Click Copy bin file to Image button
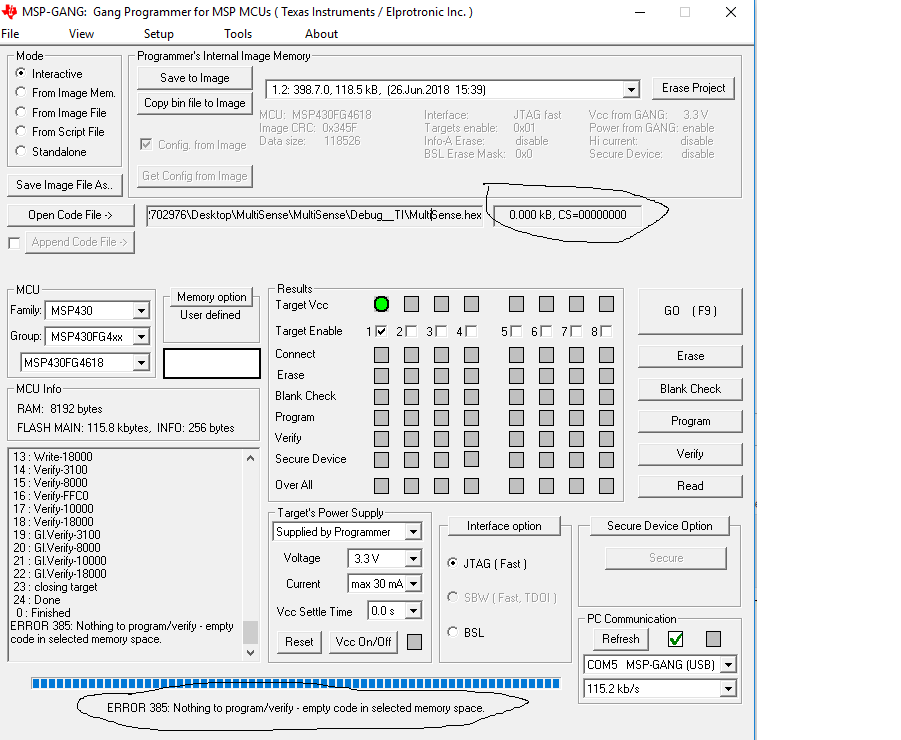Image resolution: width=901 pixels, height=740 pixels. 195,103
